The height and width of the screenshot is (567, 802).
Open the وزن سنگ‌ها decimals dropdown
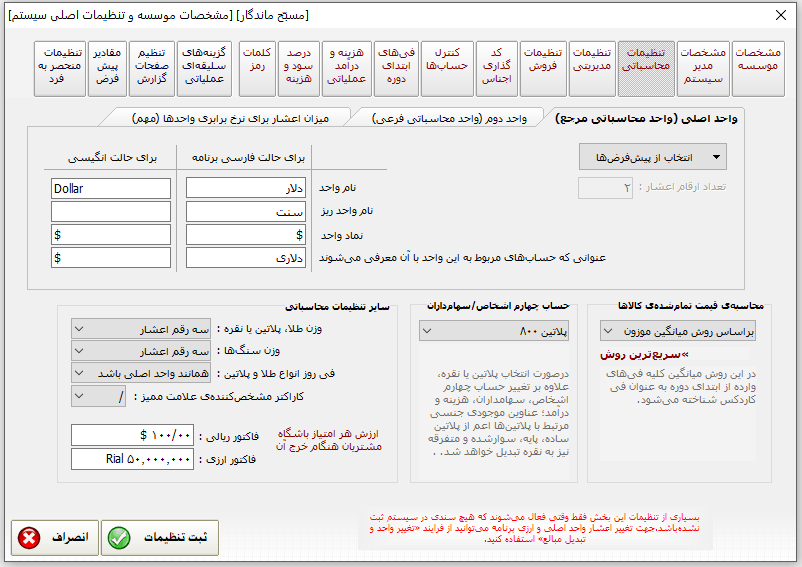(141, 351)
